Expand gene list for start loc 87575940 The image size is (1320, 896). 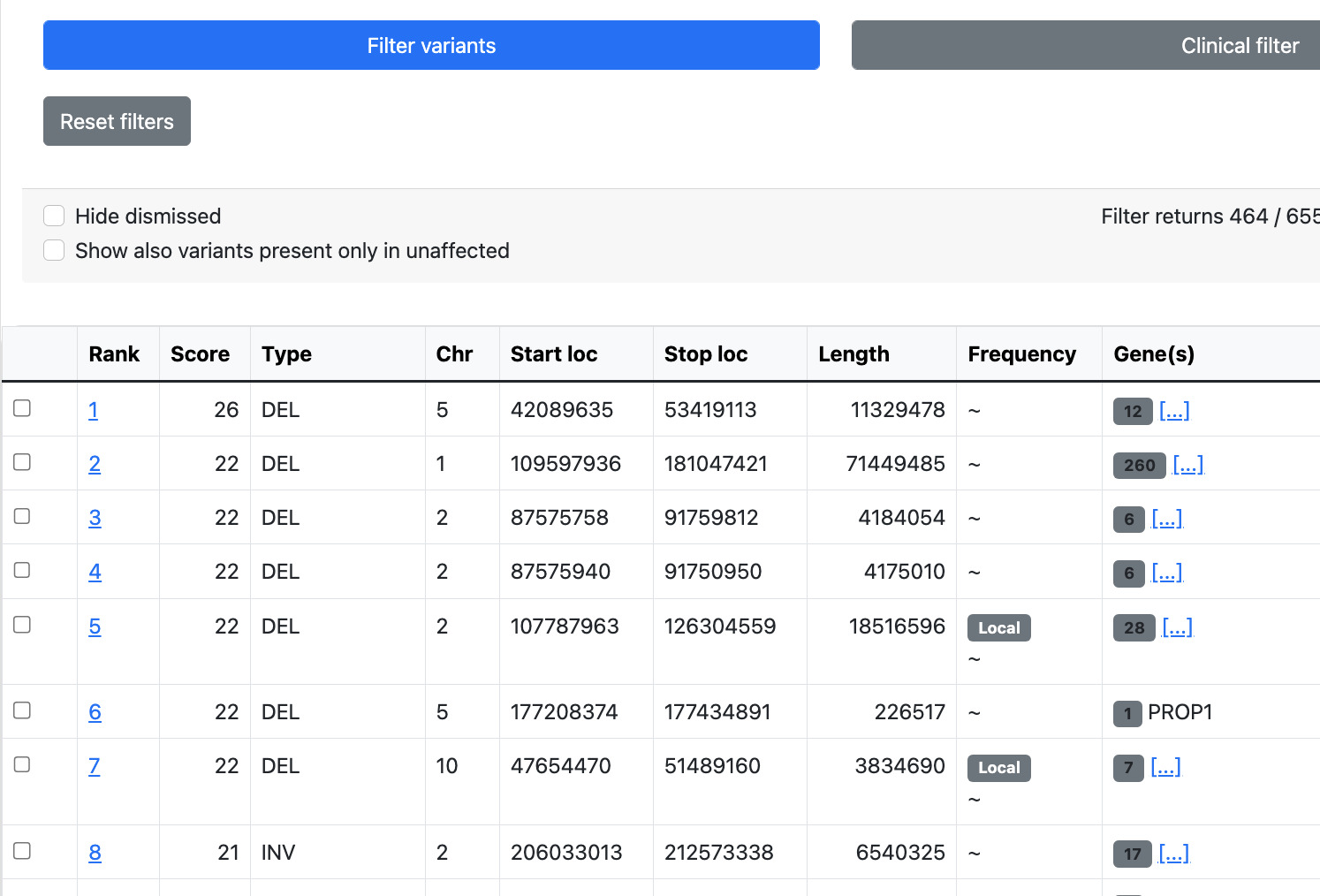[1167, 572]
